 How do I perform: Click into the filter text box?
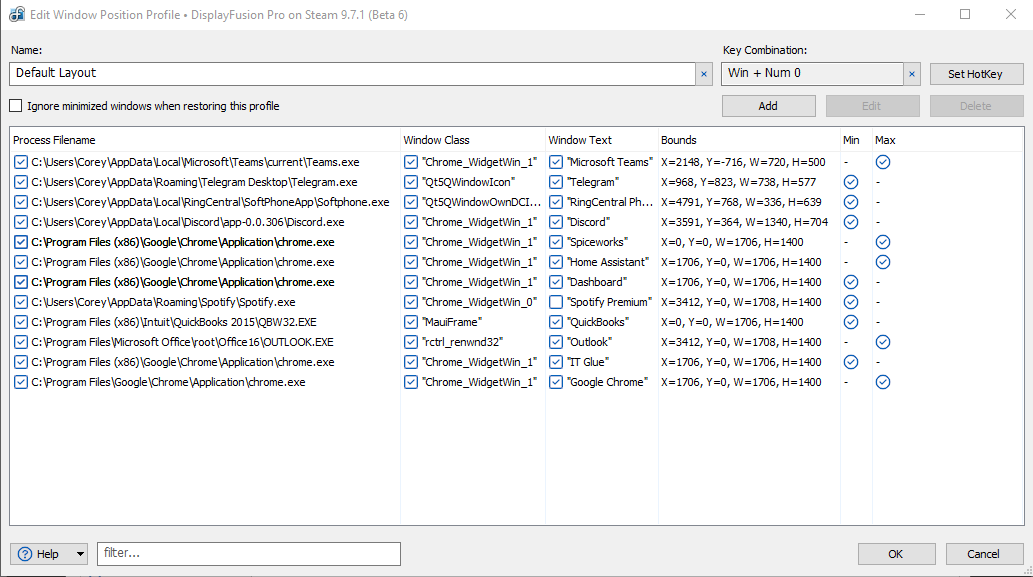(248, 554)
